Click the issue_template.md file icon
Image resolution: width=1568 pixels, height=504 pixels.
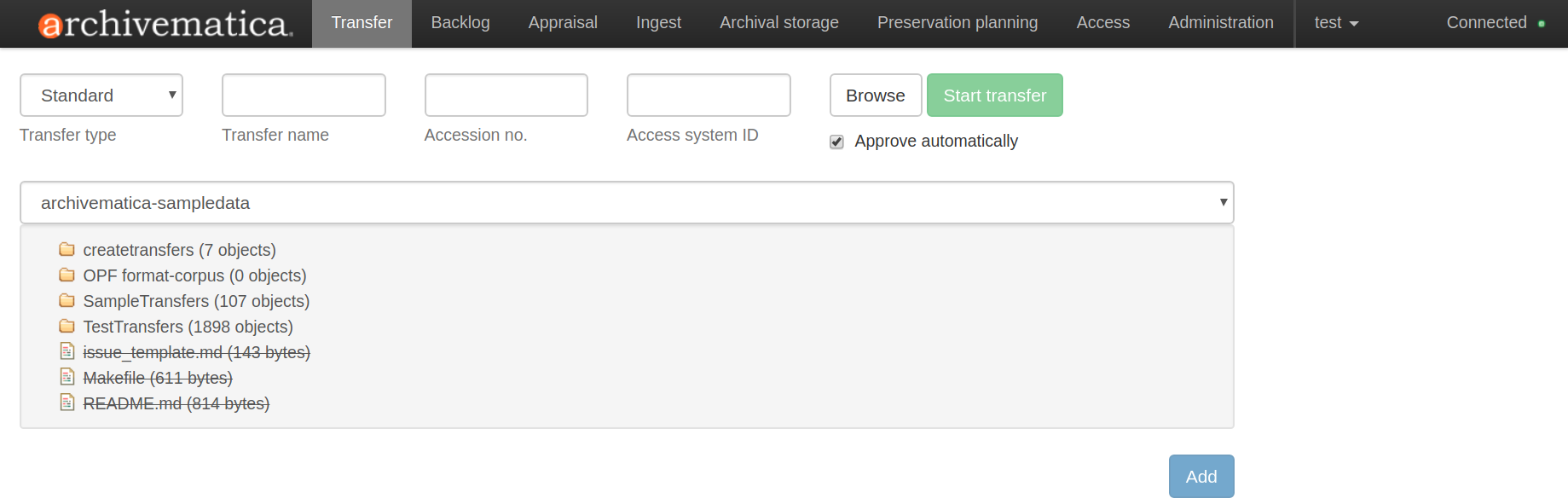point(67,351)
